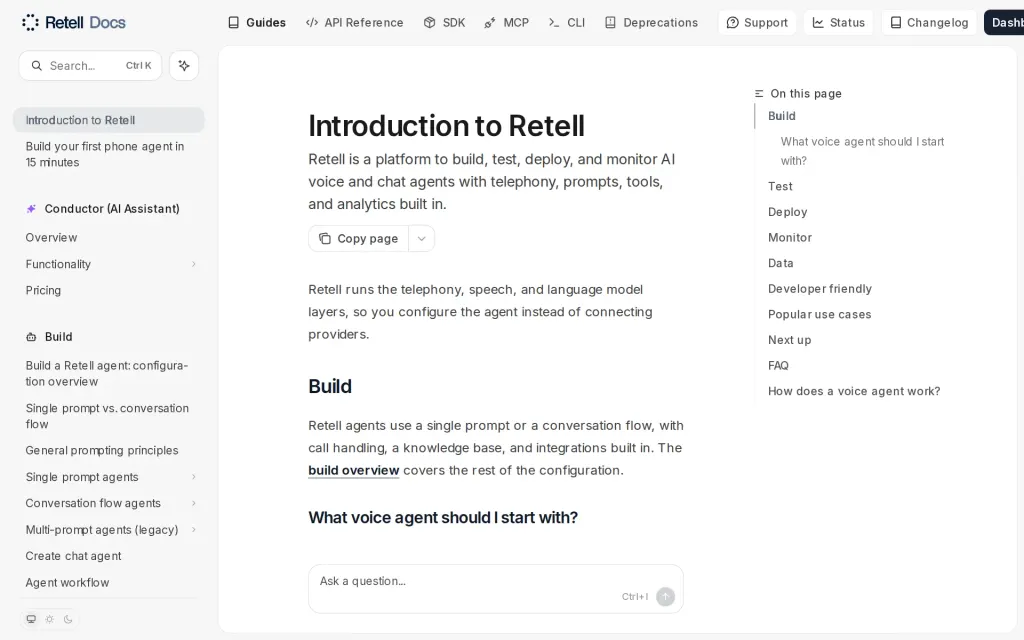Image resolution: width=1024 pixels, height=640 pixels.
Task: Open the Conductor Overview page
Action: pyautogui.click(x=51, y=238)
